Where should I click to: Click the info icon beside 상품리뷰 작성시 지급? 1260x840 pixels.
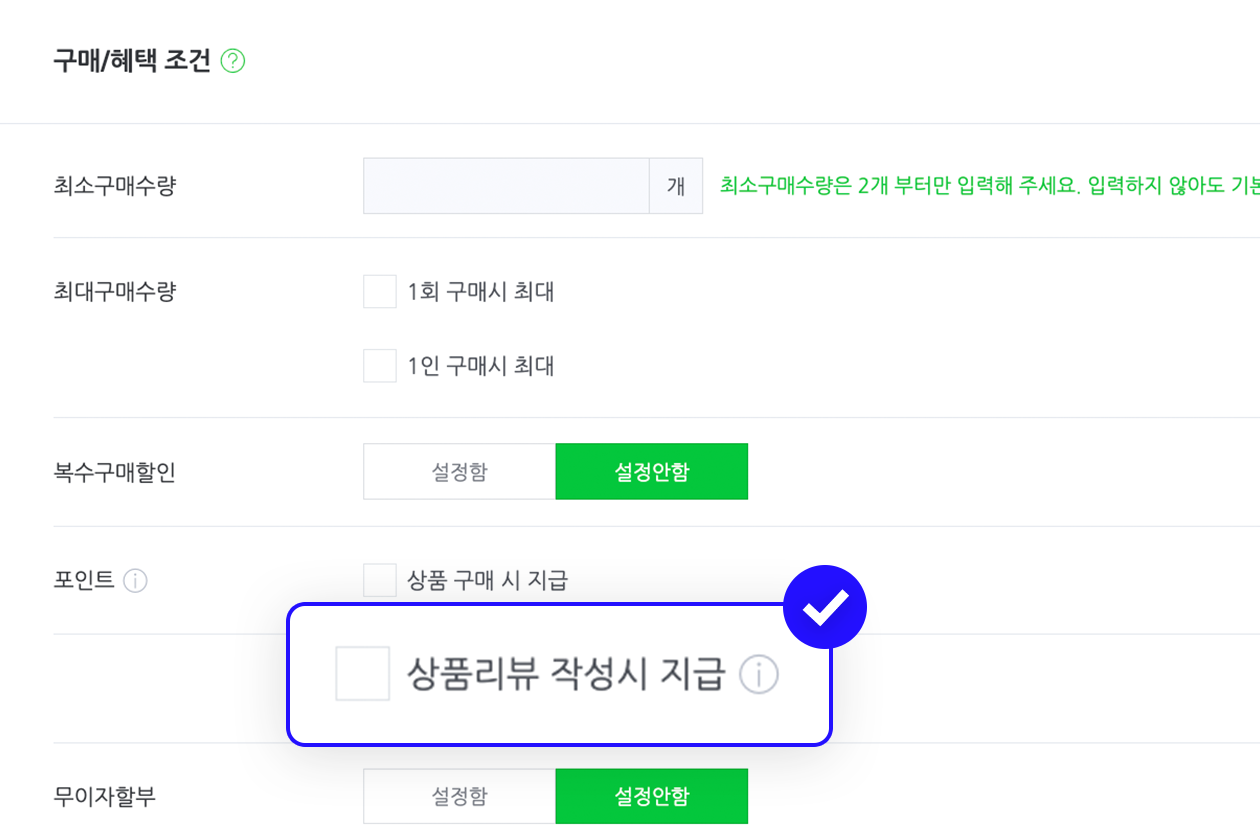click(x=758, y=675)
